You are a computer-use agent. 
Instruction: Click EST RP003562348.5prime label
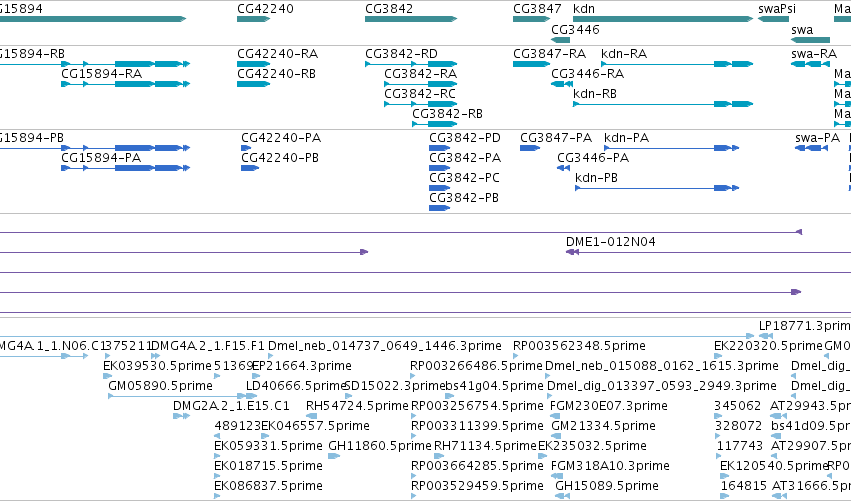pos(579,346)
